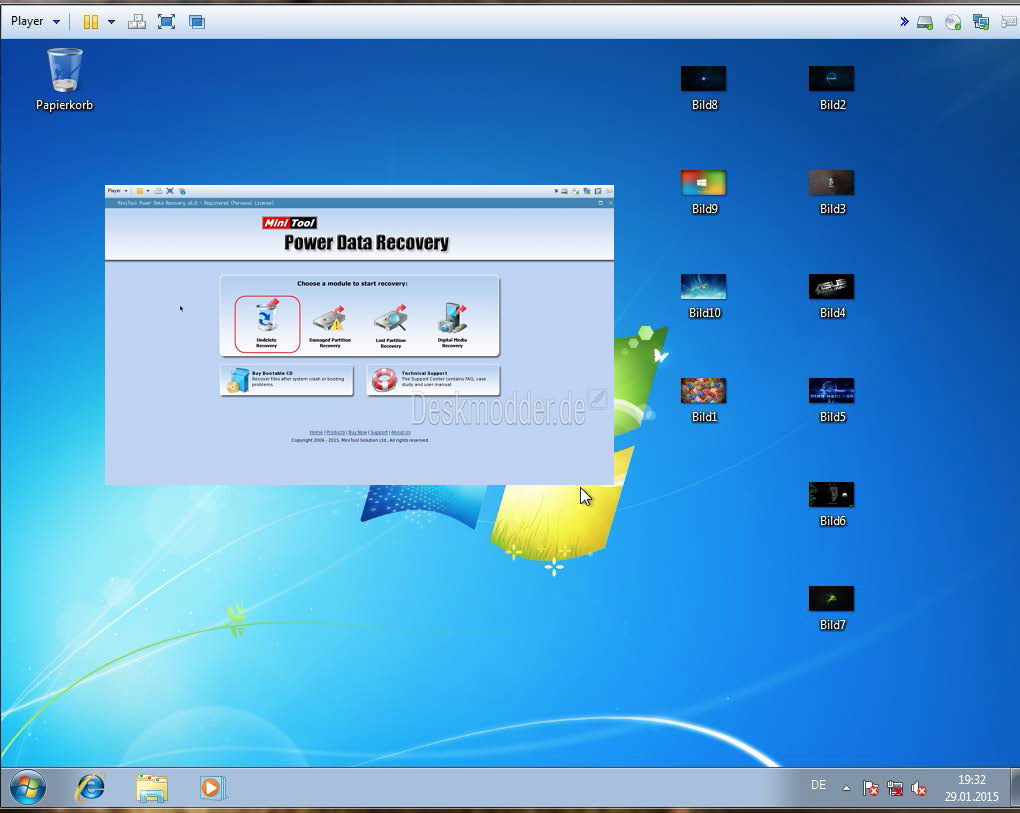Open Windows Explorer from the taskbar
This screenshot has height=813, width=1020.
point(152,788)
